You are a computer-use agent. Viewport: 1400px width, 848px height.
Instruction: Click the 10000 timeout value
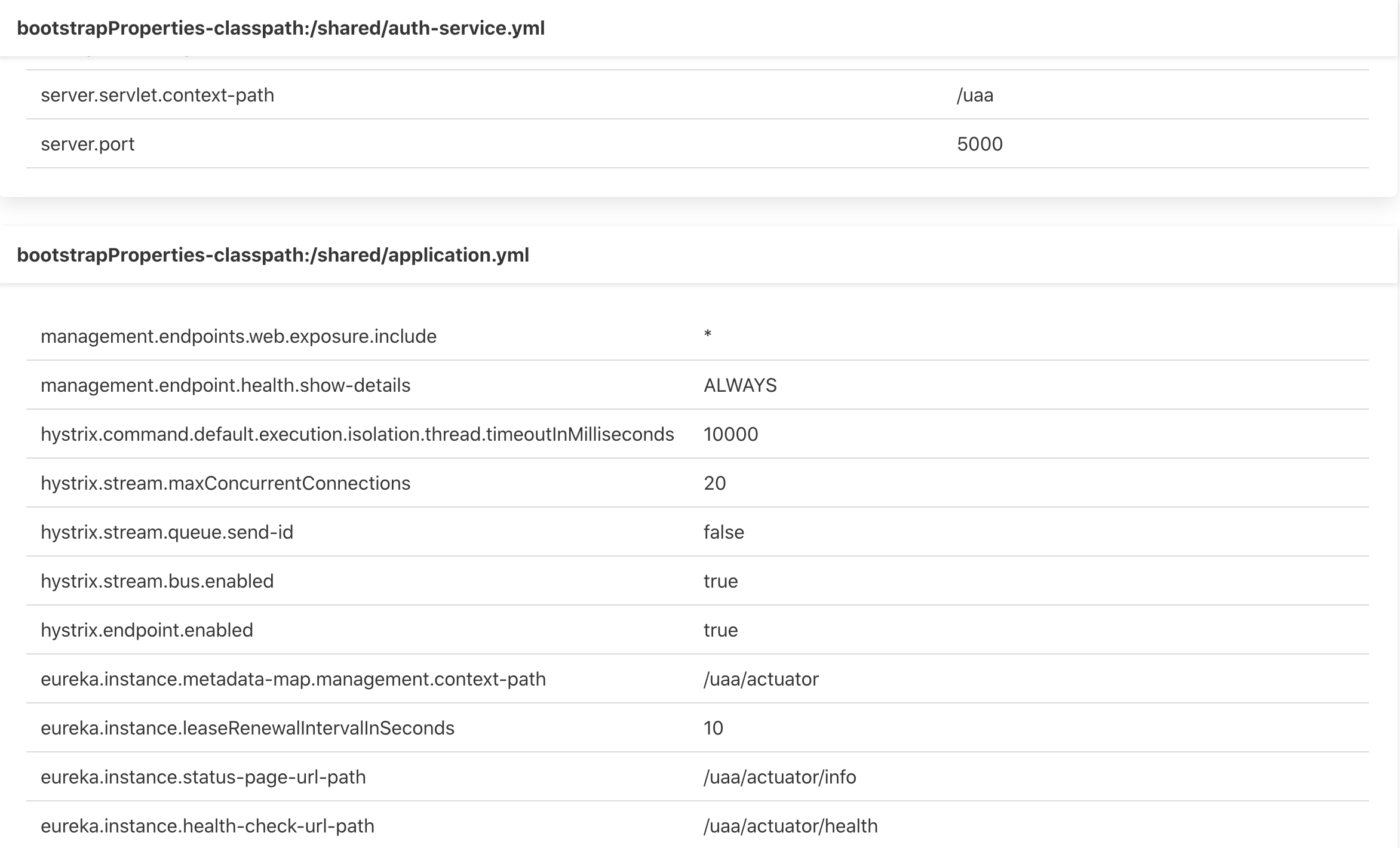pyautogui.click(x=730, y=434)
